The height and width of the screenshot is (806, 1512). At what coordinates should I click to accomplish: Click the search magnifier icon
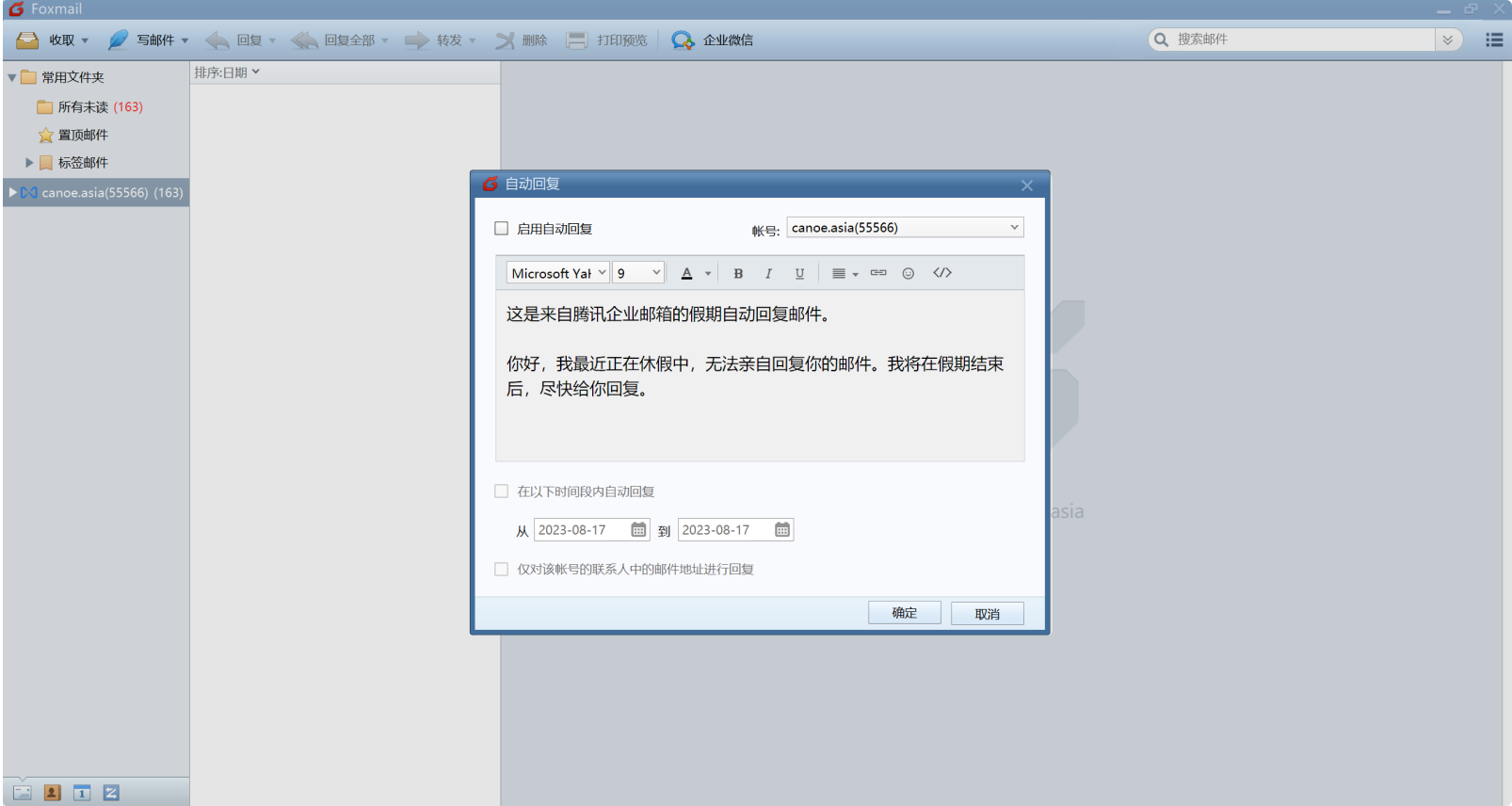click(x=1161, y=40)
